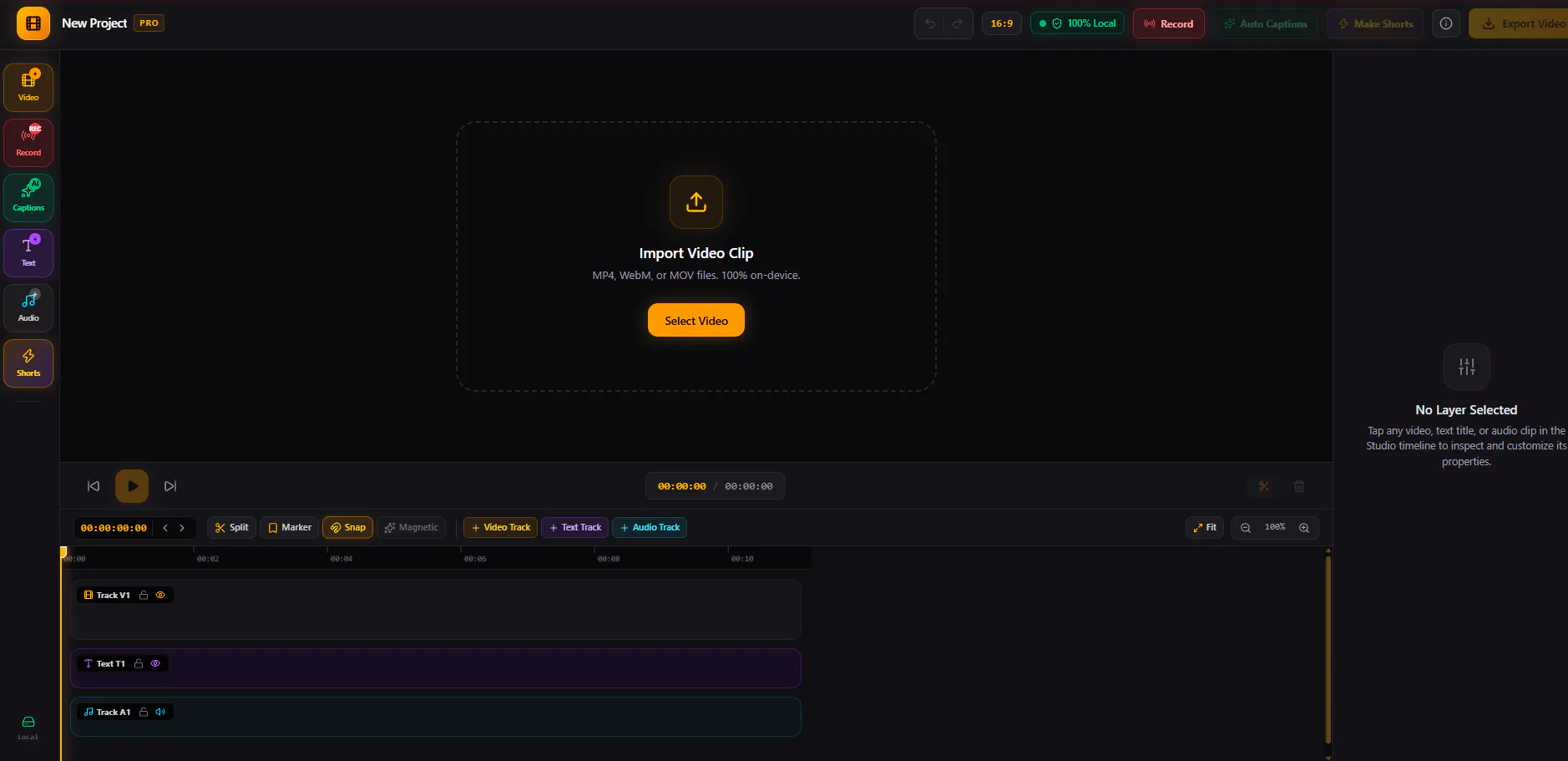This screenshot has height=761, width=1568.
Task: Click the Track A1 label
Action: point(113,713)
